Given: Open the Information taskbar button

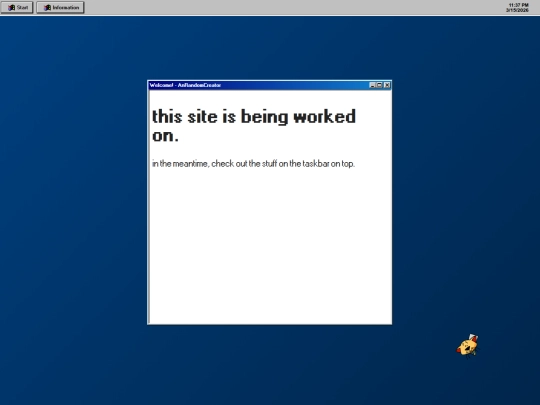Looking at the screenshot, I should (x=60, y=8).
